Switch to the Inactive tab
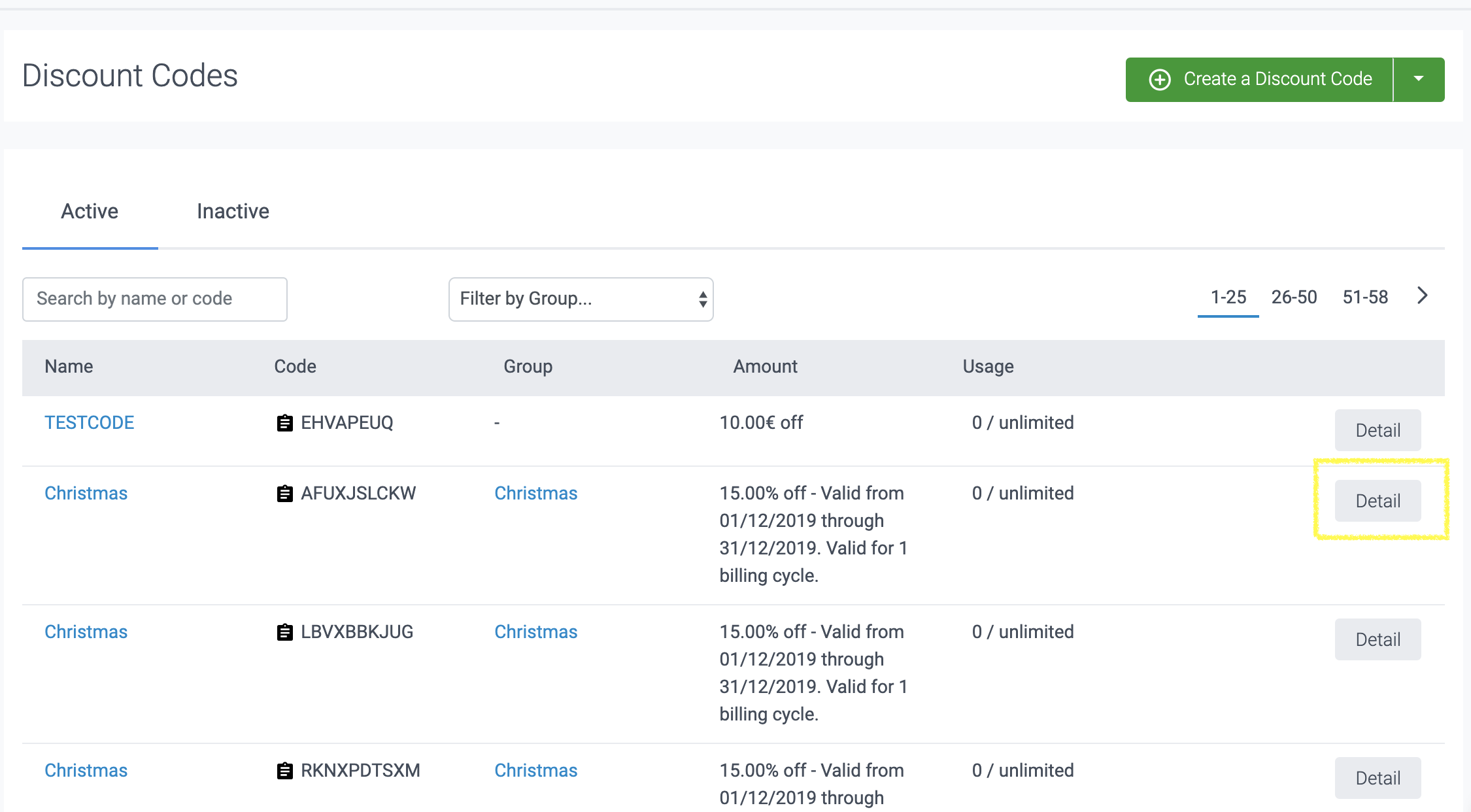The height and width of the screenshot is (812, 1471). pyautogui.click(x=233, y=211)
